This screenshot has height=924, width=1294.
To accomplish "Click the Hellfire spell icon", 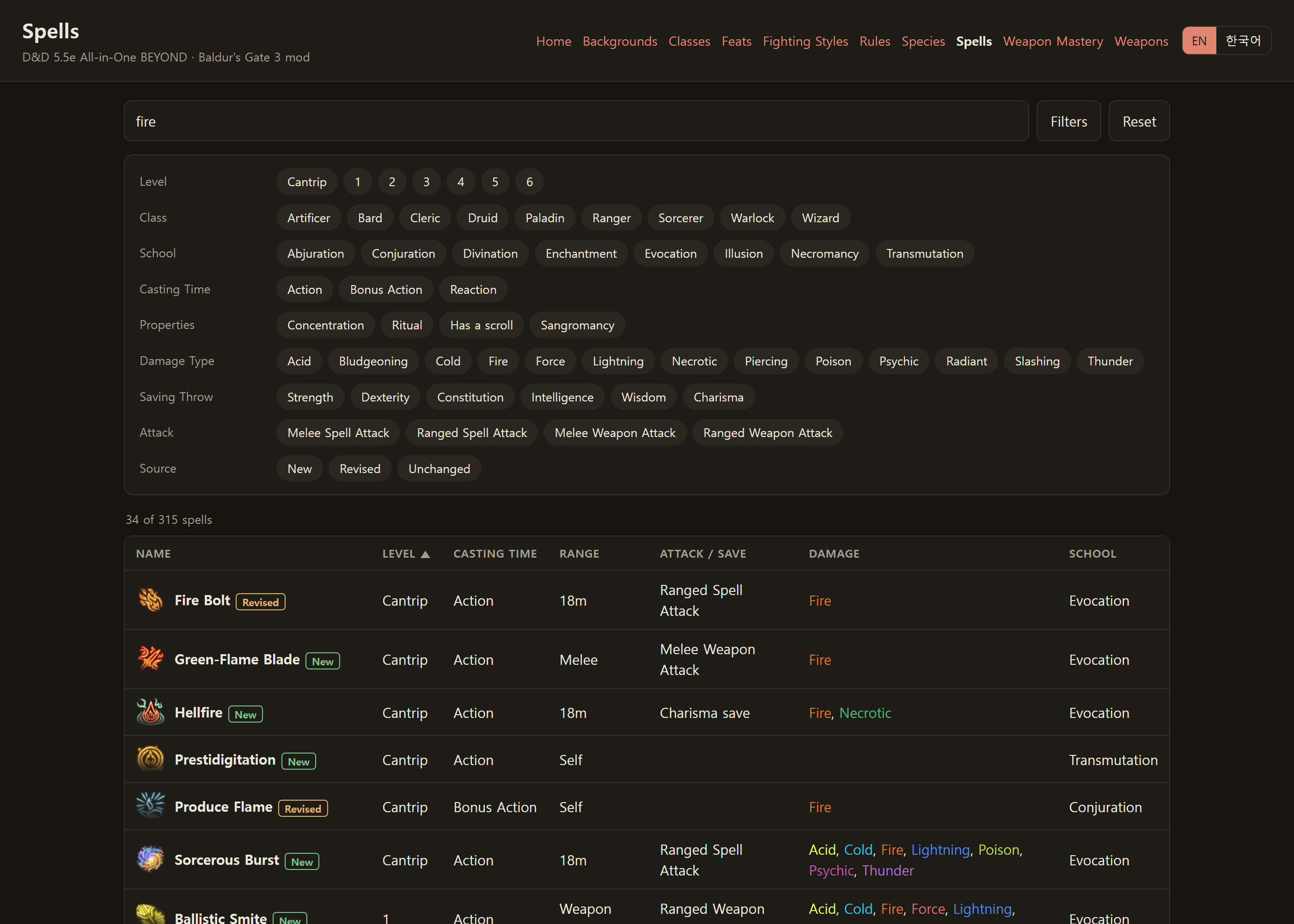I will click(150, 712).
